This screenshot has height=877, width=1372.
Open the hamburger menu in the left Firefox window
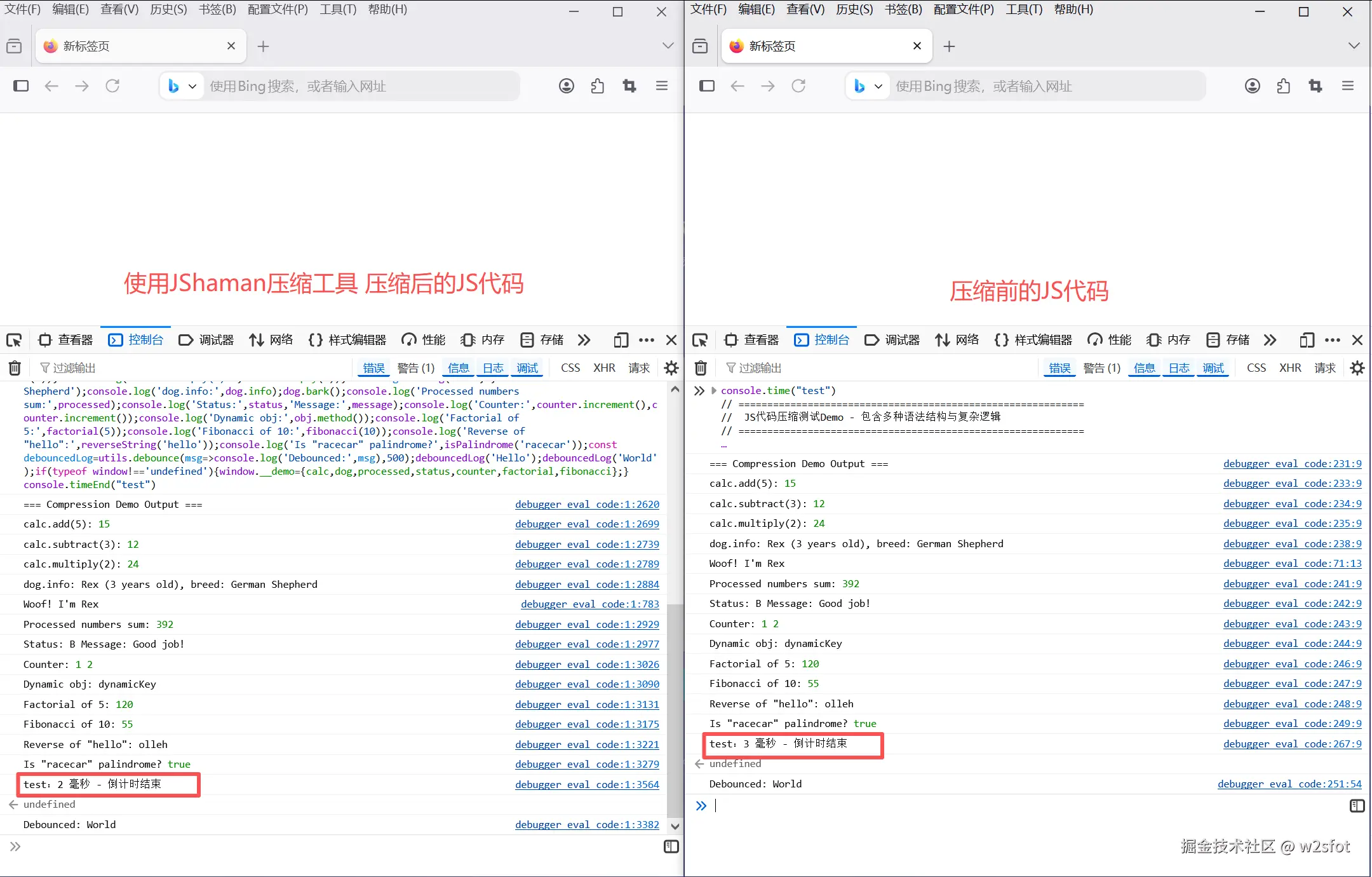[x=662, y=86]
